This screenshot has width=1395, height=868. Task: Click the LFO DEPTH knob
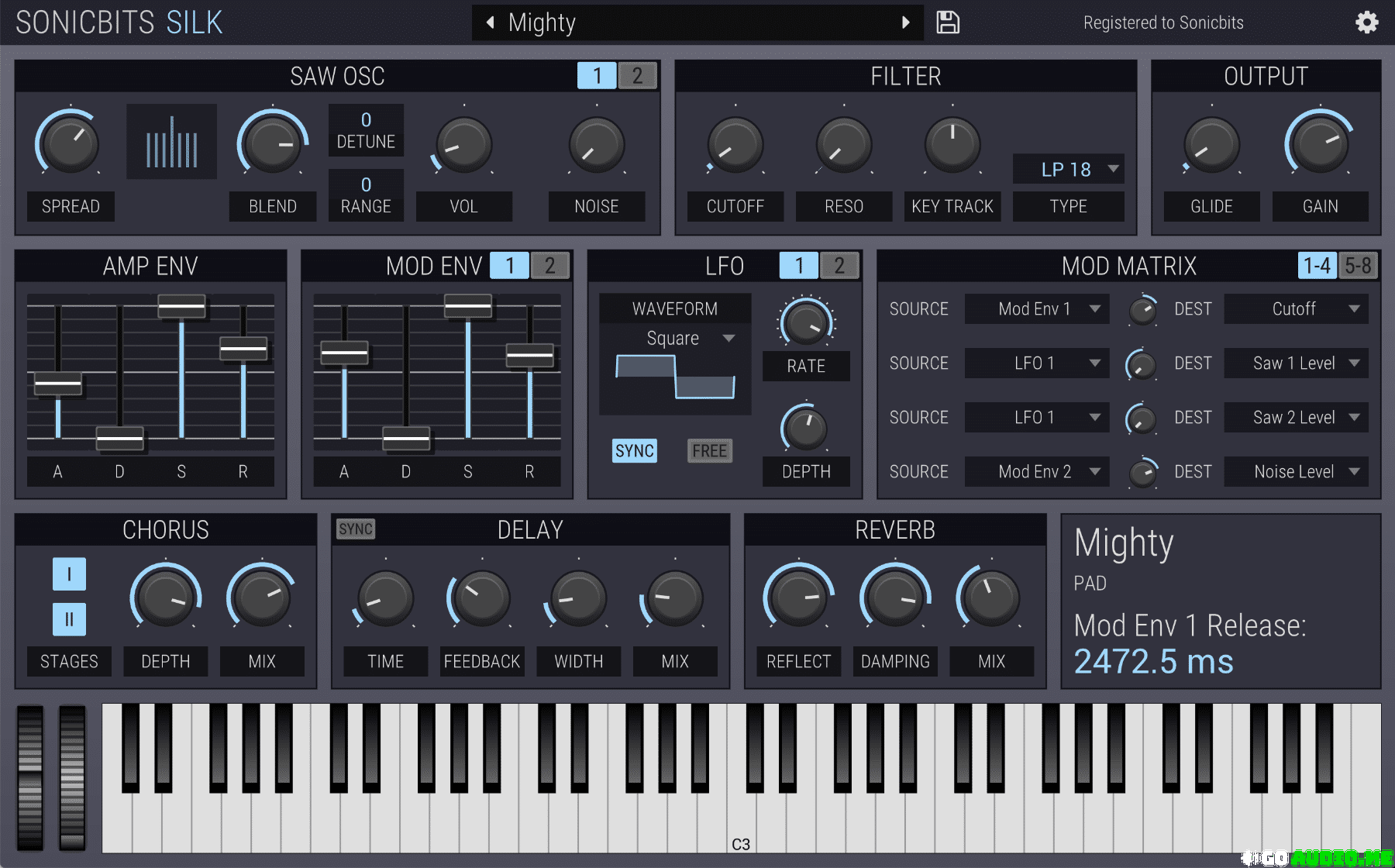click(x=806, y=427)
